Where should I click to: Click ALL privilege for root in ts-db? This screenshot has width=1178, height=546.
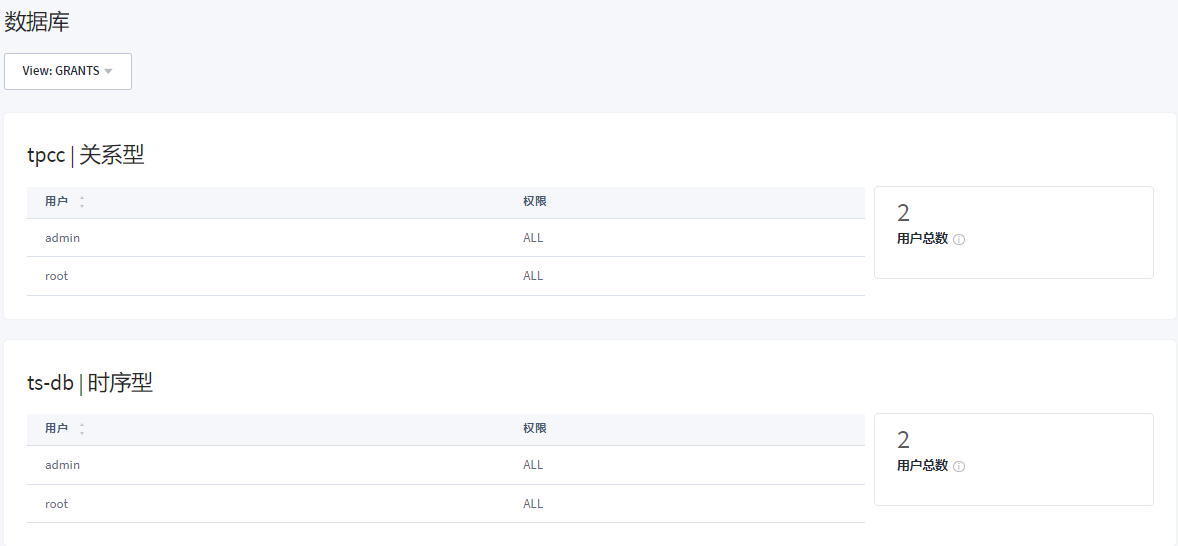(x=533, y=504)
